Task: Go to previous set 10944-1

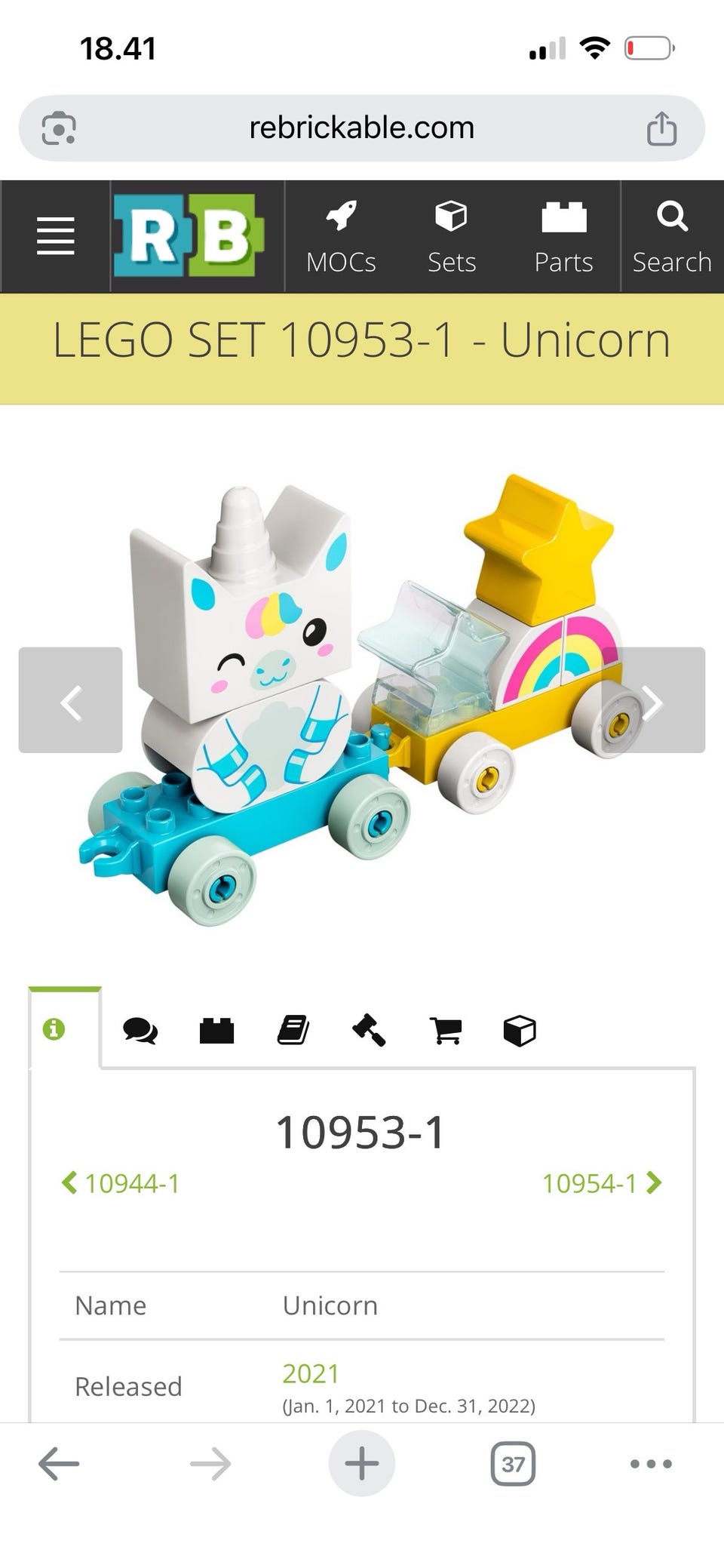Action: click(121, 1183)
